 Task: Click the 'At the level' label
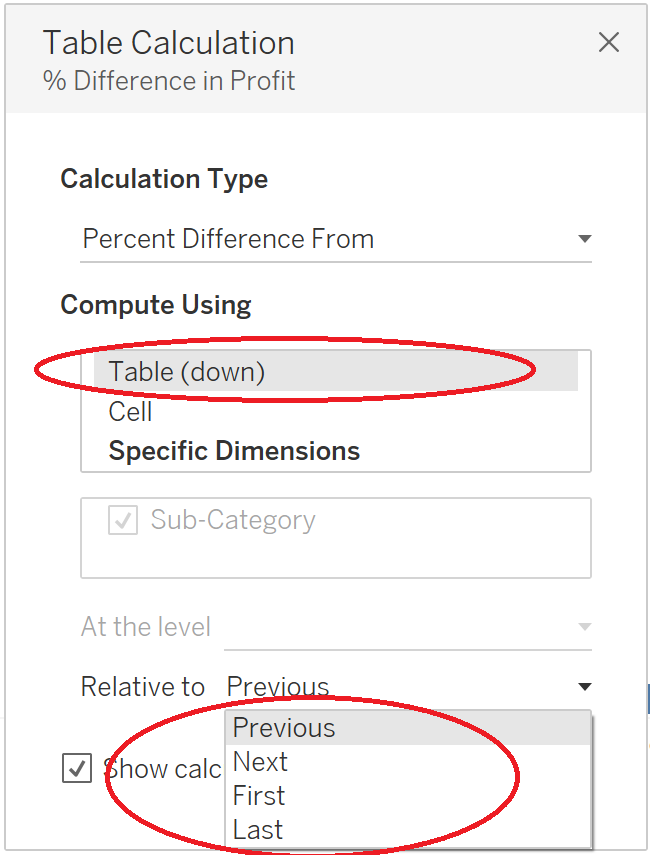tap(146, 627)
